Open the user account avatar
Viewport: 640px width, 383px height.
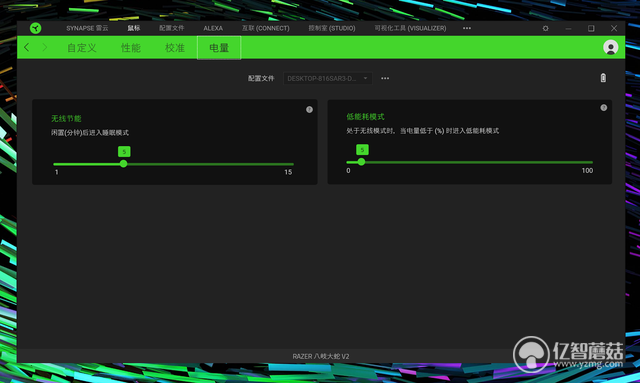(611, 47)
